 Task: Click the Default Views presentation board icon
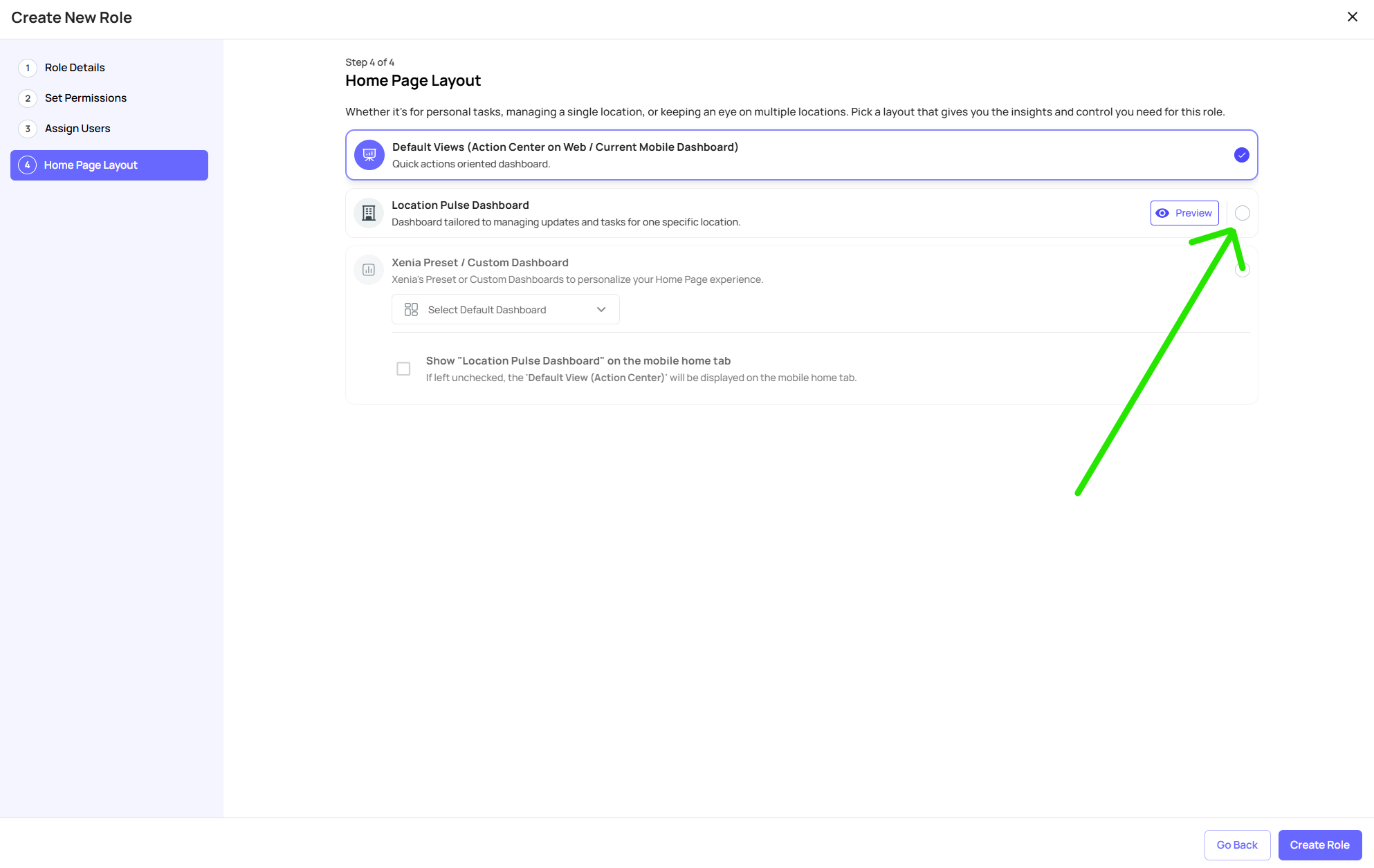click(369, 155)
